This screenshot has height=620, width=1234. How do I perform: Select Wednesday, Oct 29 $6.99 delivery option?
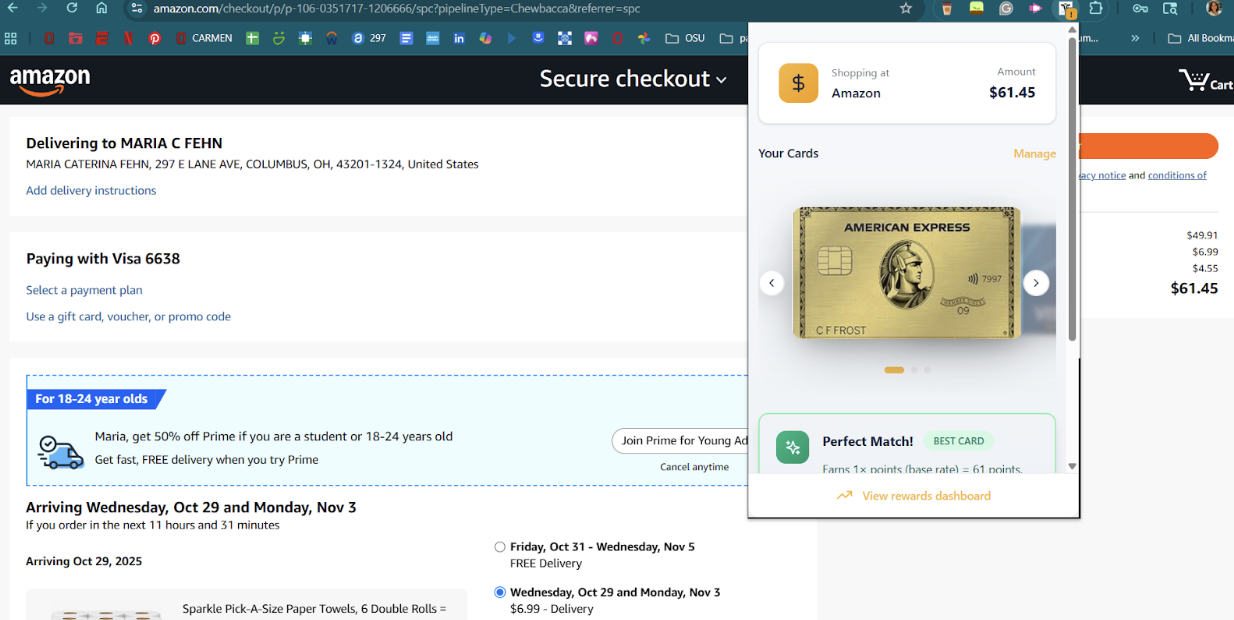pos(500,592)
